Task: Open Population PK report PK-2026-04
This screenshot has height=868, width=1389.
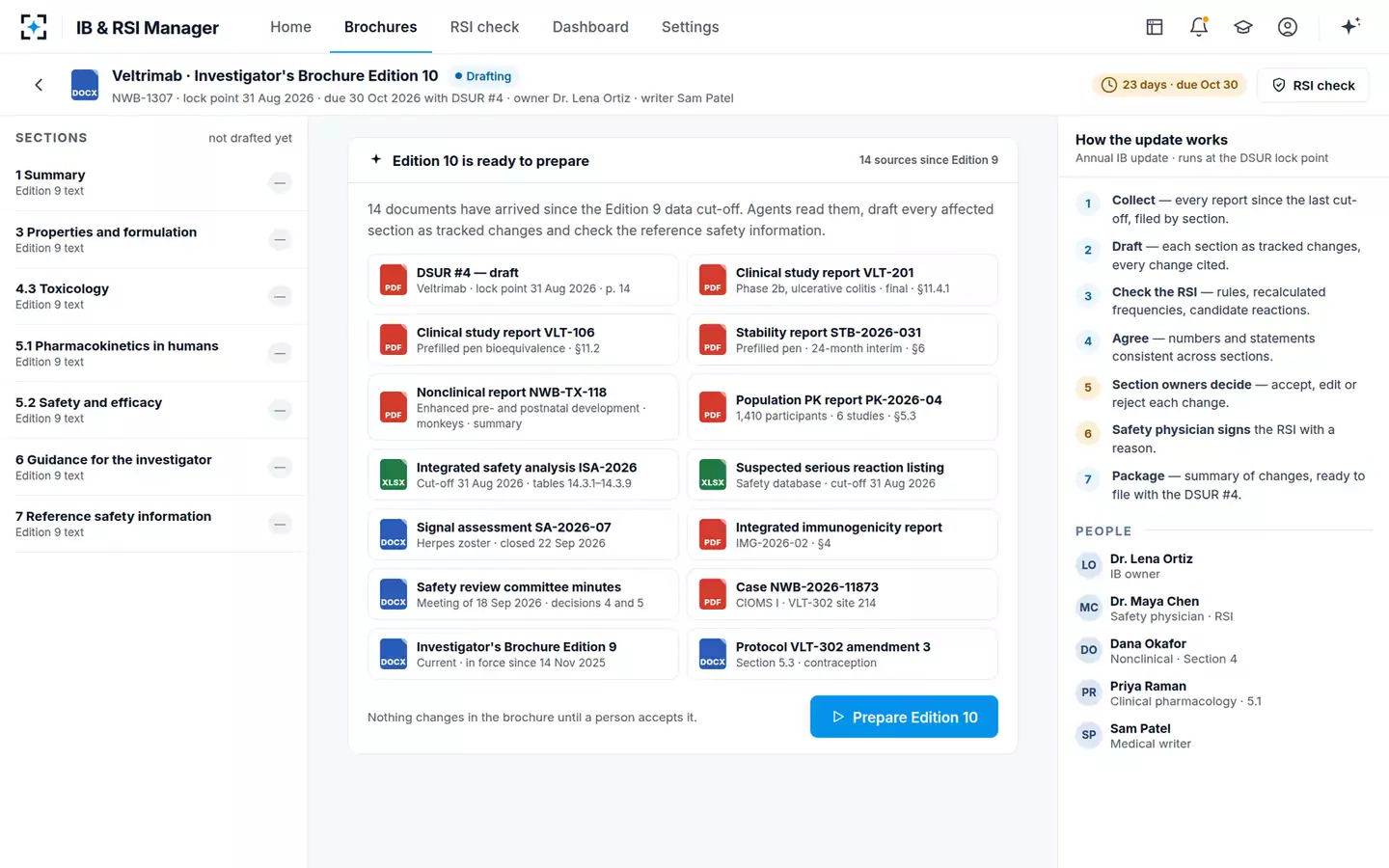Action: [842, 407]
